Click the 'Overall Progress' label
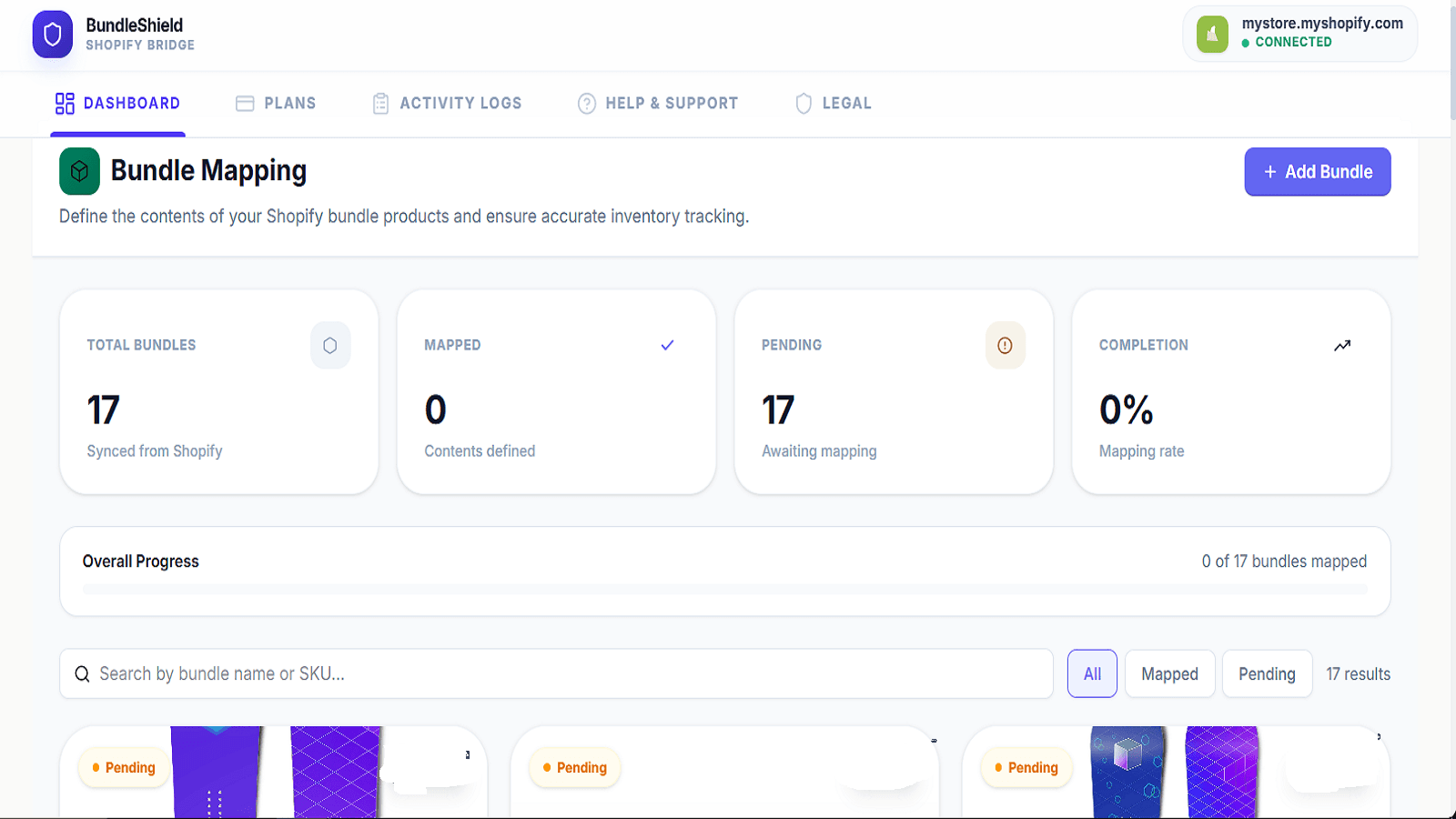 coord(141,561)
